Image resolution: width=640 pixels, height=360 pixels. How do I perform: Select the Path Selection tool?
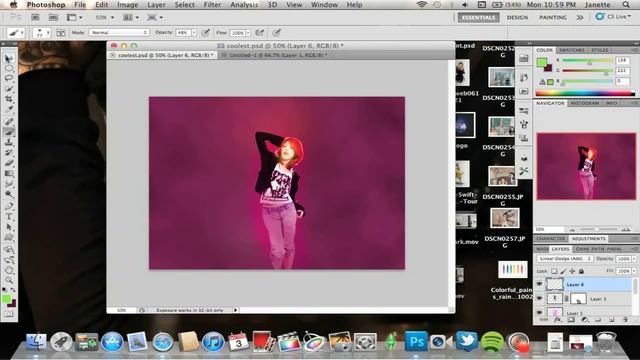(x=9, y=227)
